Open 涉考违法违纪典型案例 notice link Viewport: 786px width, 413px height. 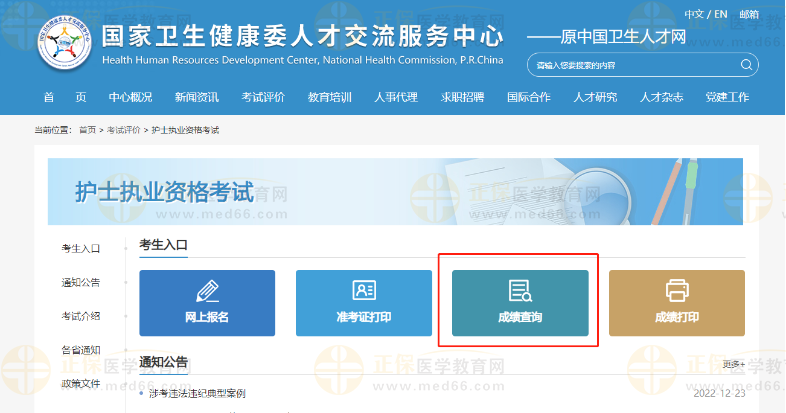point(196,393)
